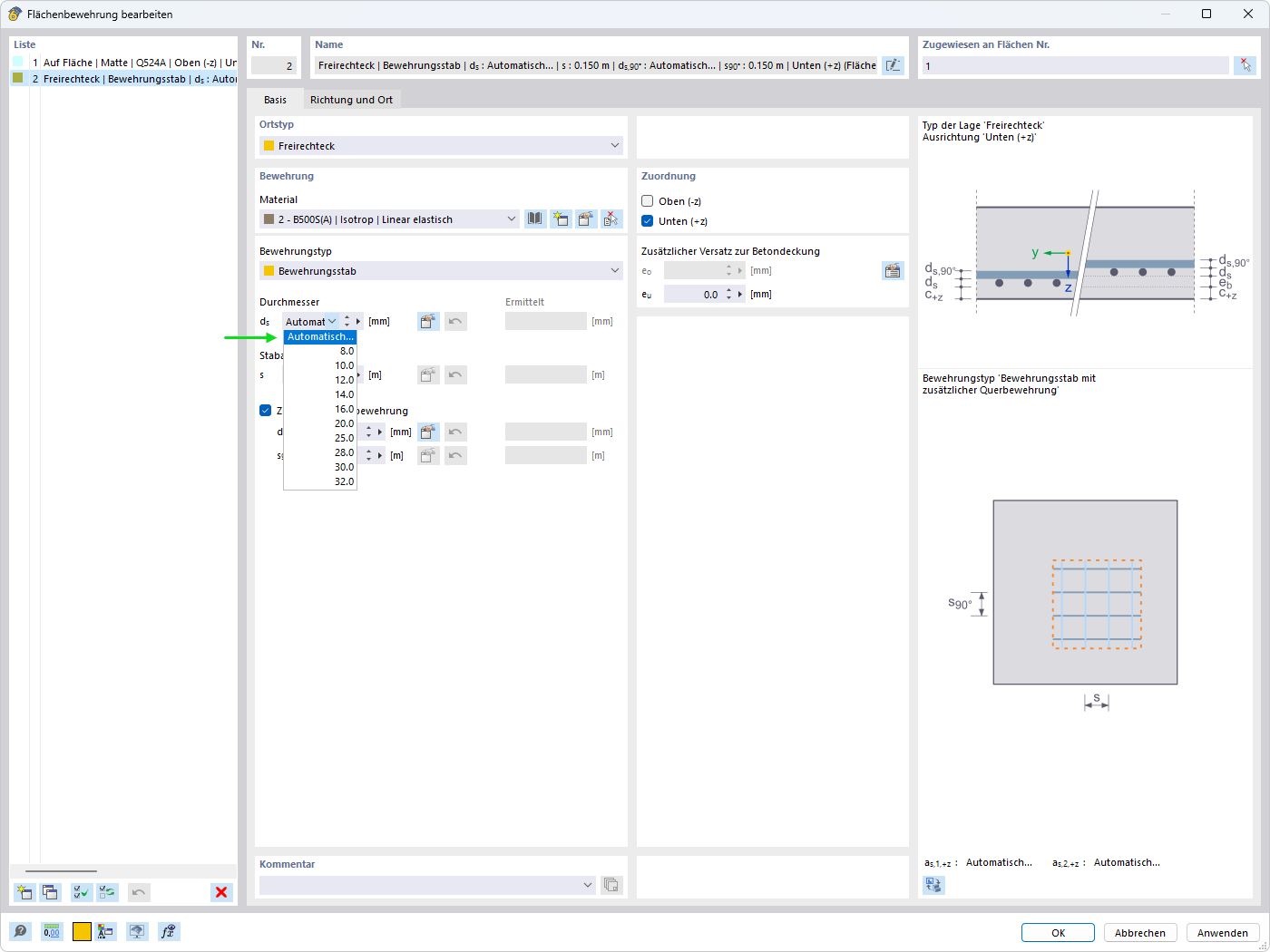Screen dimensions: 1270x952
Task: Click the ds diameter value stepper
Action: [x=347, y=321]
